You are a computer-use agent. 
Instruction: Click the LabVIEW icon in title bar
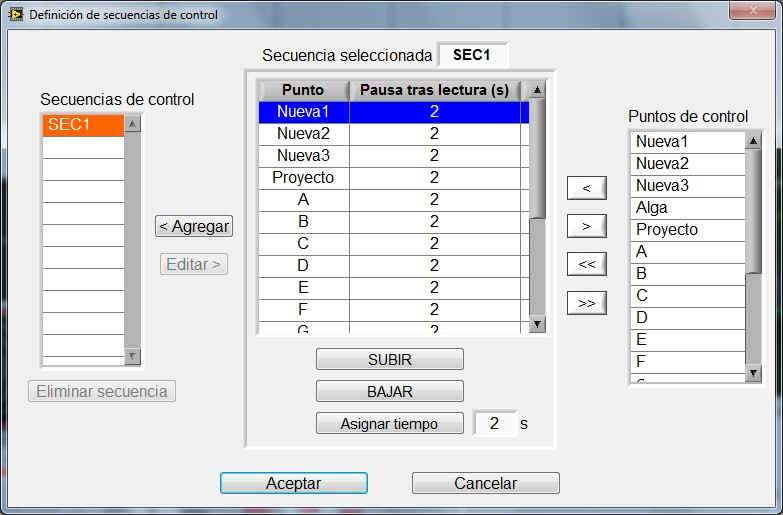click(16, 15)
